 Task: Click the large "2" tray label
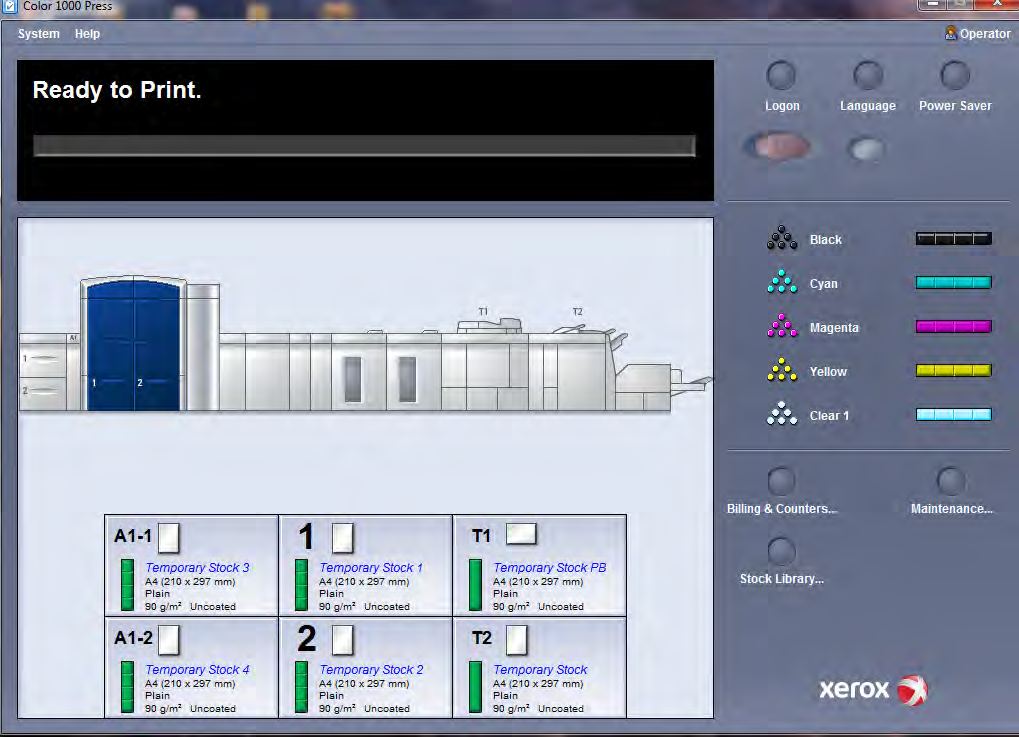[x=307, y=639]
